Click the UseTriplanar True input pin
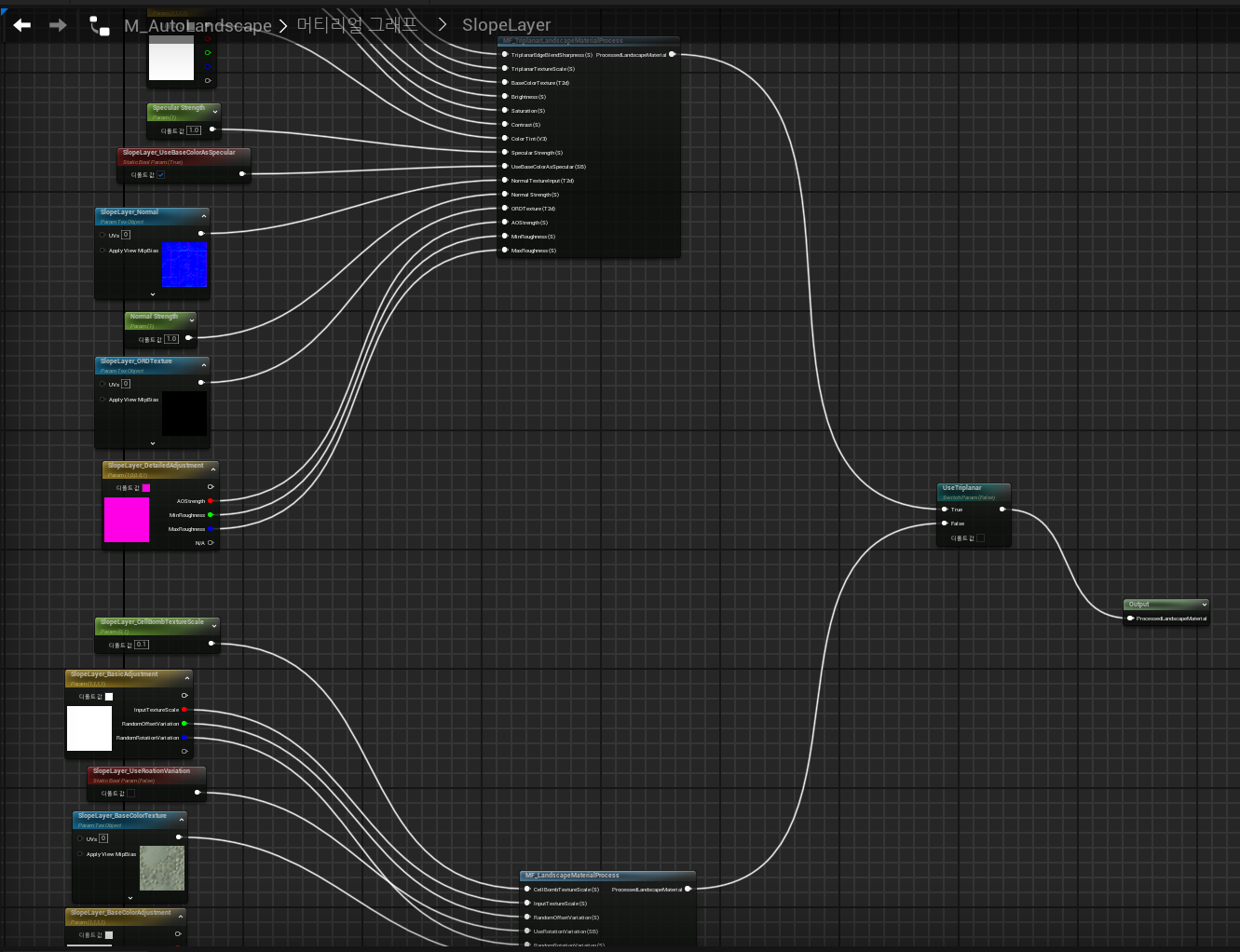 point(945,510)
